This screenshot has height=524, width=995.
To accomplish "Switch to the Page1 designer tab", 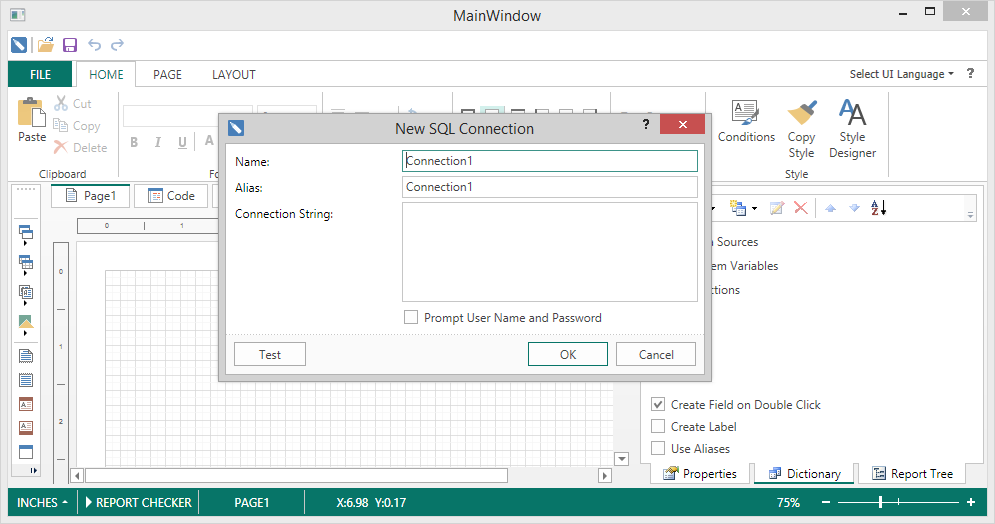I will [91, 196].
